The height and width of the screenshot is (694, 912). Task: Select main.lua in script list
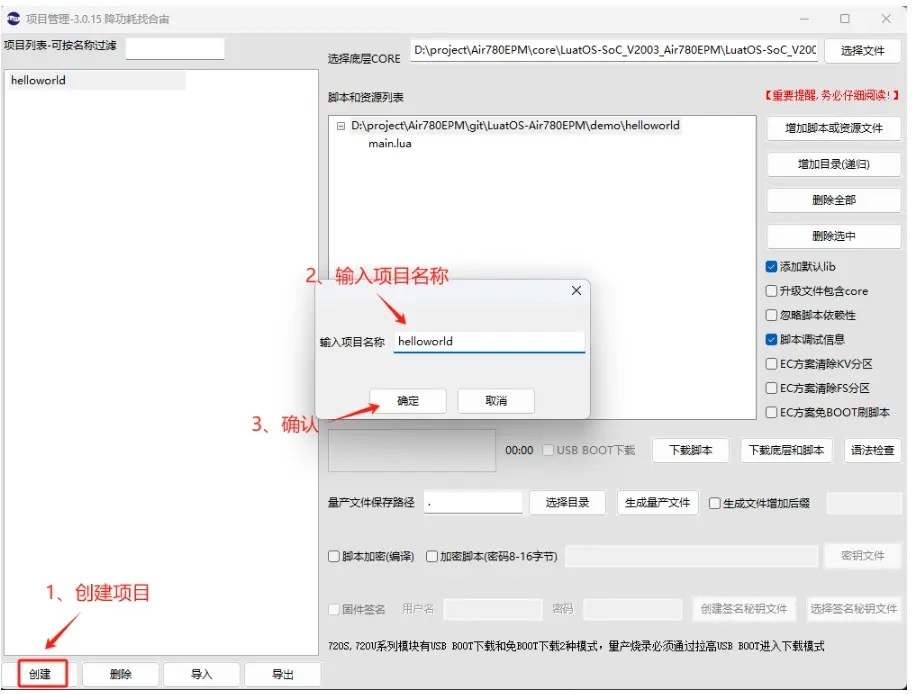coord(389,144)
